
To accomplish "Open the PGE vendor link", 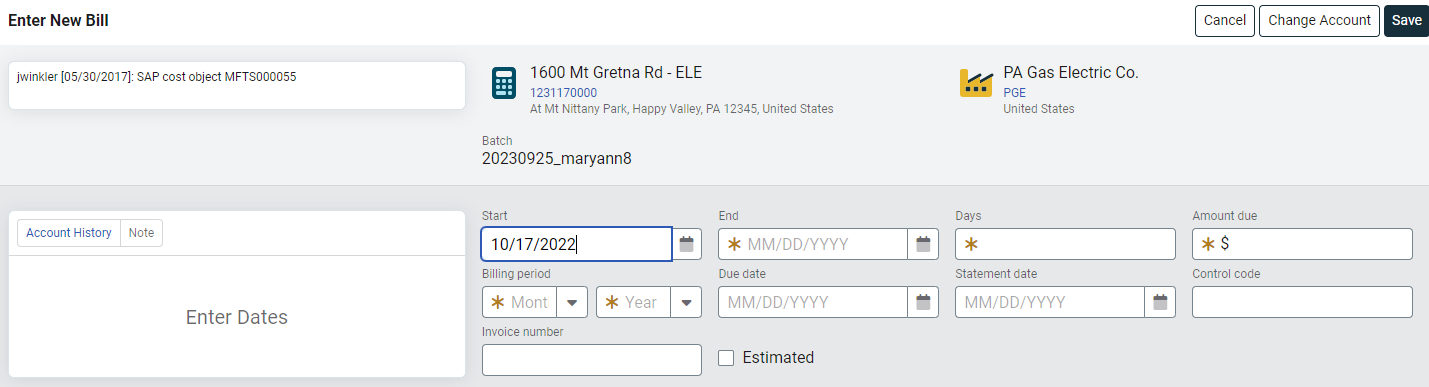I will [x=1015, y=93].
